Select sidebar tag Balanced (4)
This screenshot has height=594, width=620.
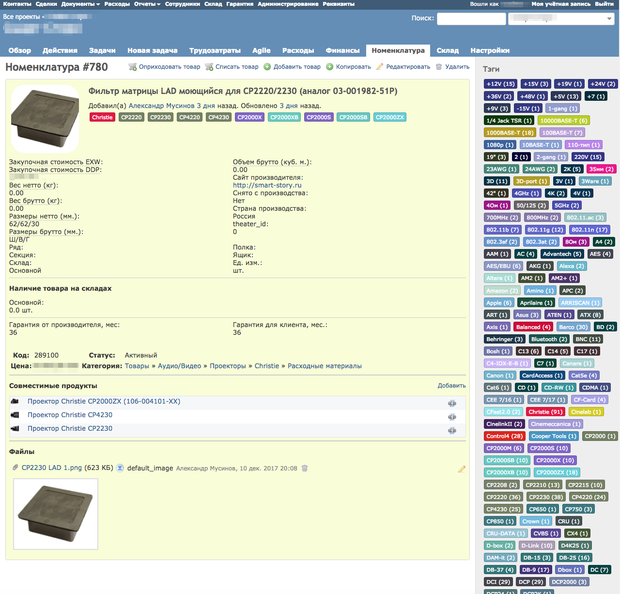tap(533, 327)
